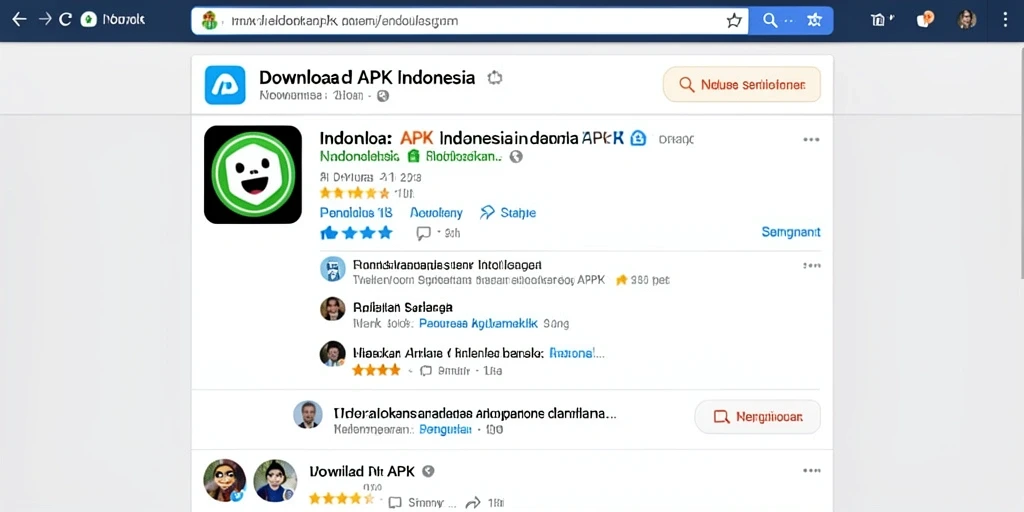
Task: Open the three-dot options of the main post
Action: click(x=811, y=140)
